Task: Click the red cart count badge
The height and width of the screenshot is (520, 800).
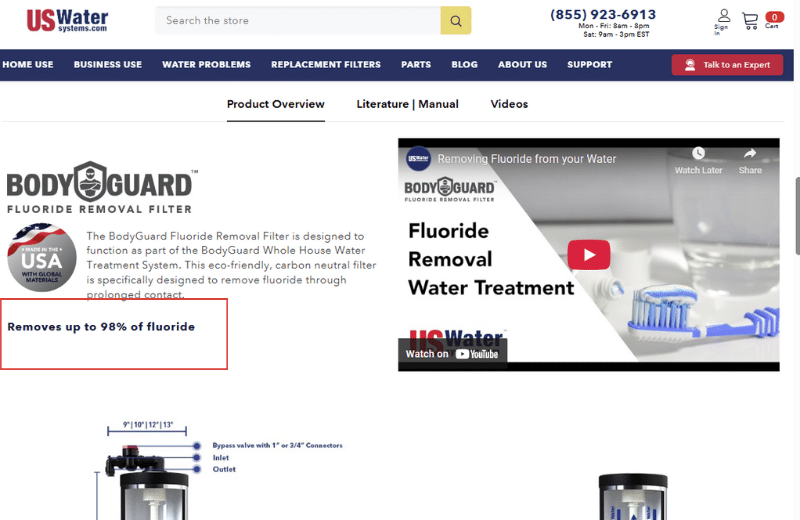Action: pyautogui.click(x=774, y=17)
